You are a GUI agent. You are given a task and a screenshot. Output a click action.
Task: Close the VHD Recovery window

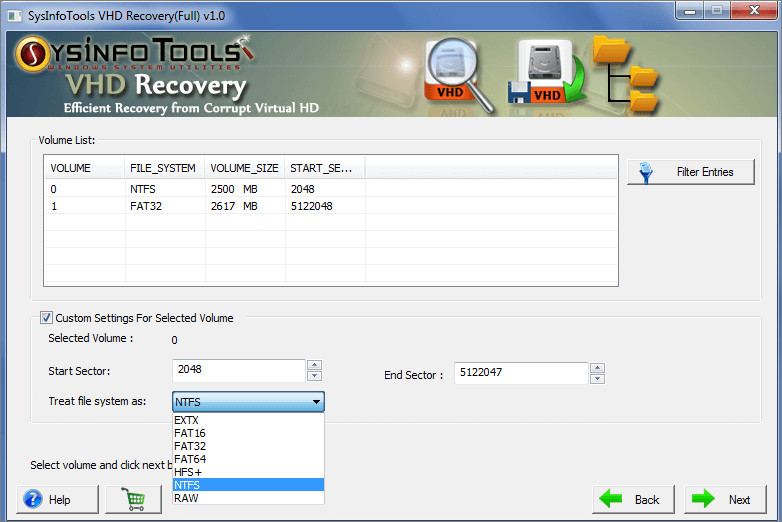[754, 10]
